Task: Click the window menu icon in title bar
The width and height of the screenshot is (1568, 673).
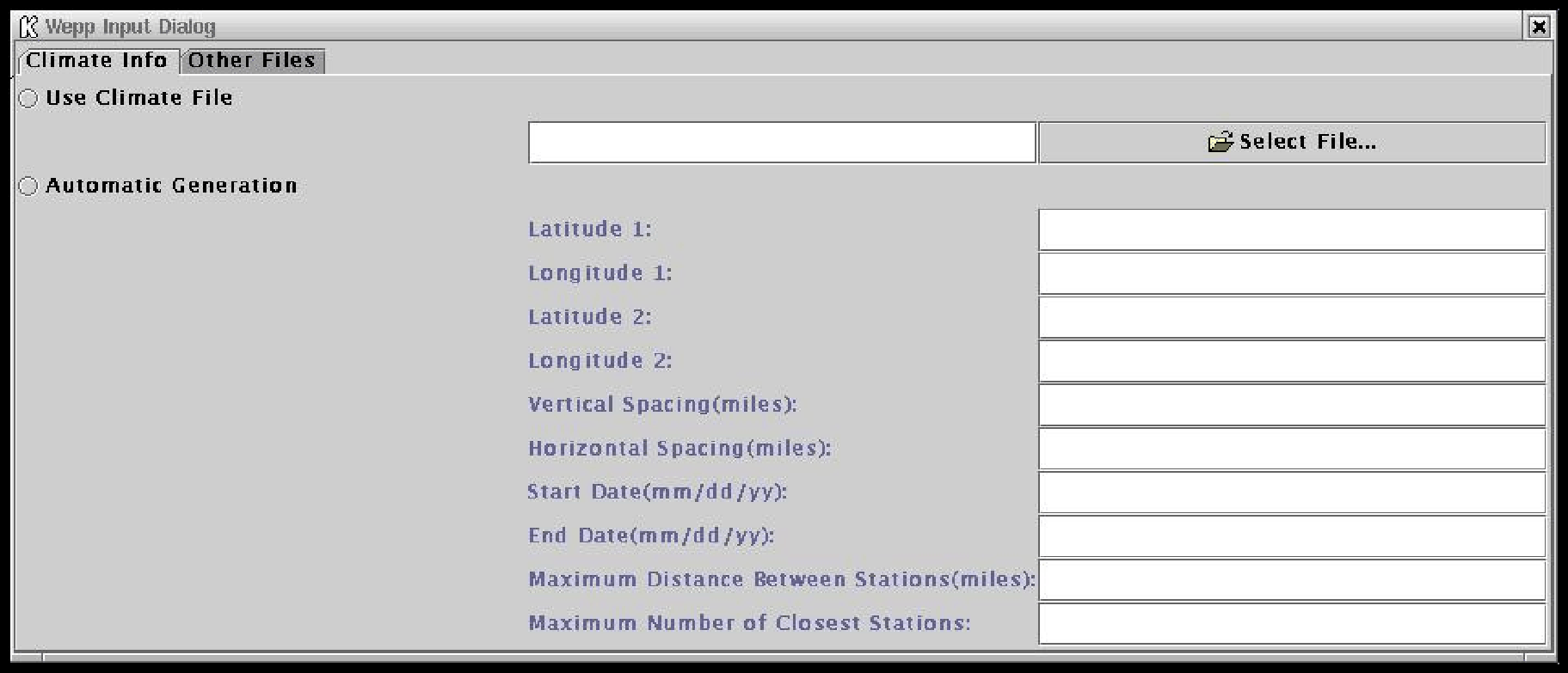Action: click(28, 27)
